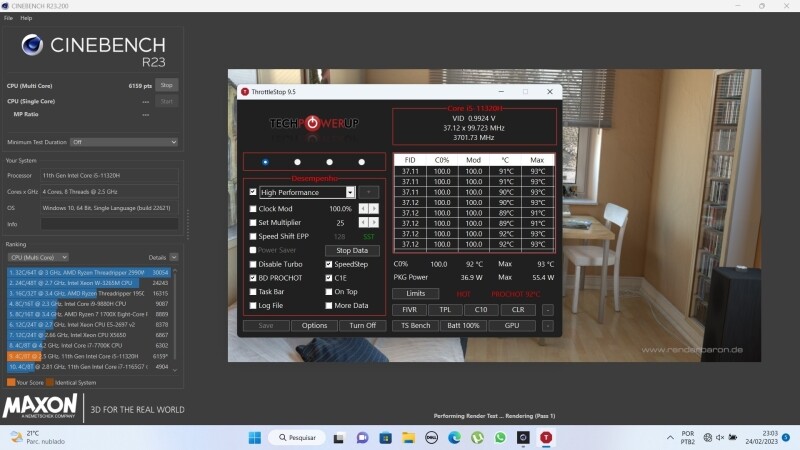The image size is (800, 450).
Task: Uncheck the BD PROCHOT option
Action: click(253, 278)
